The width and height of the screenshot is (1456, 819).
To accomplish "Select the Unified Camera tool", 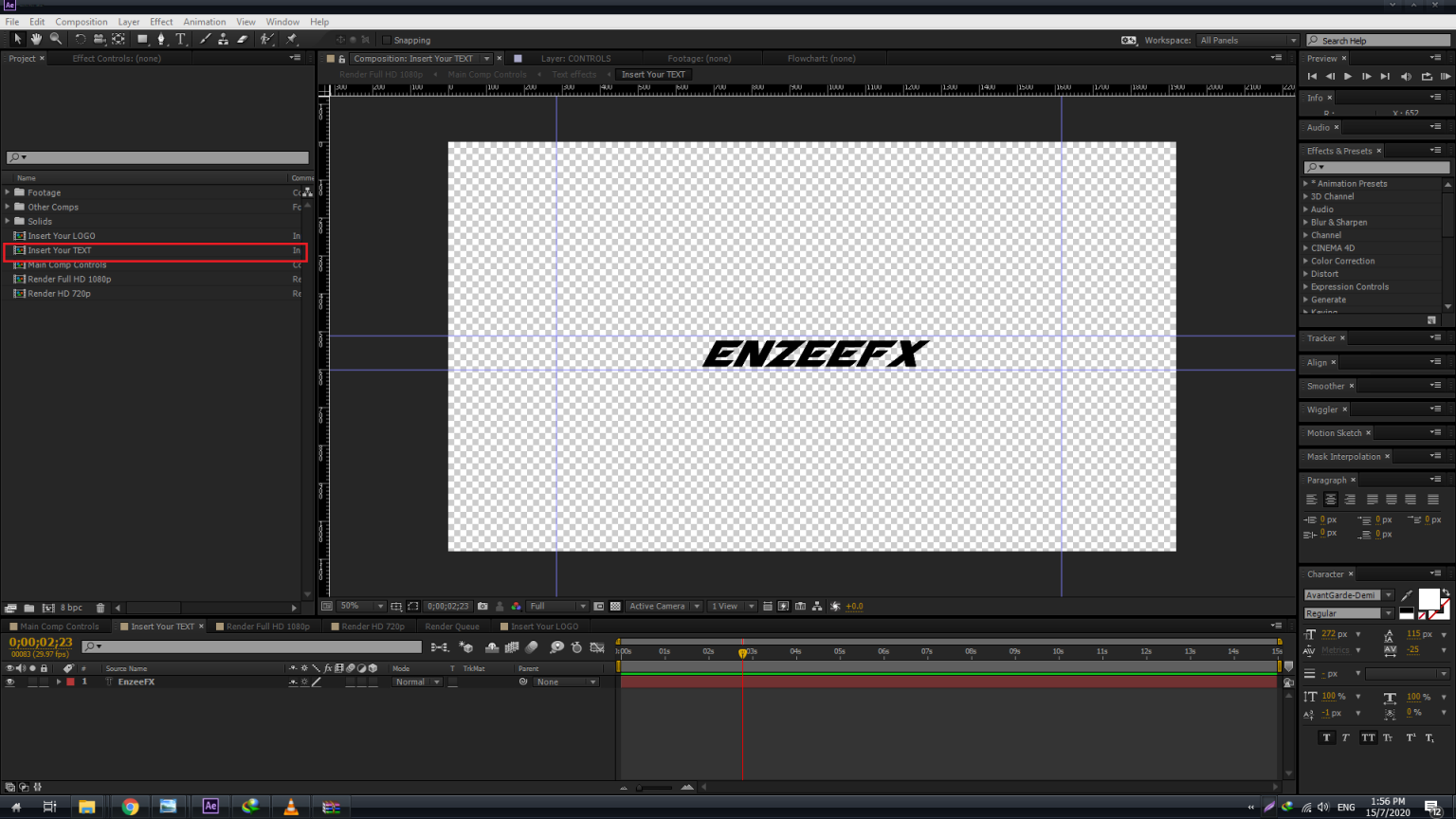I will click(99, 39).
